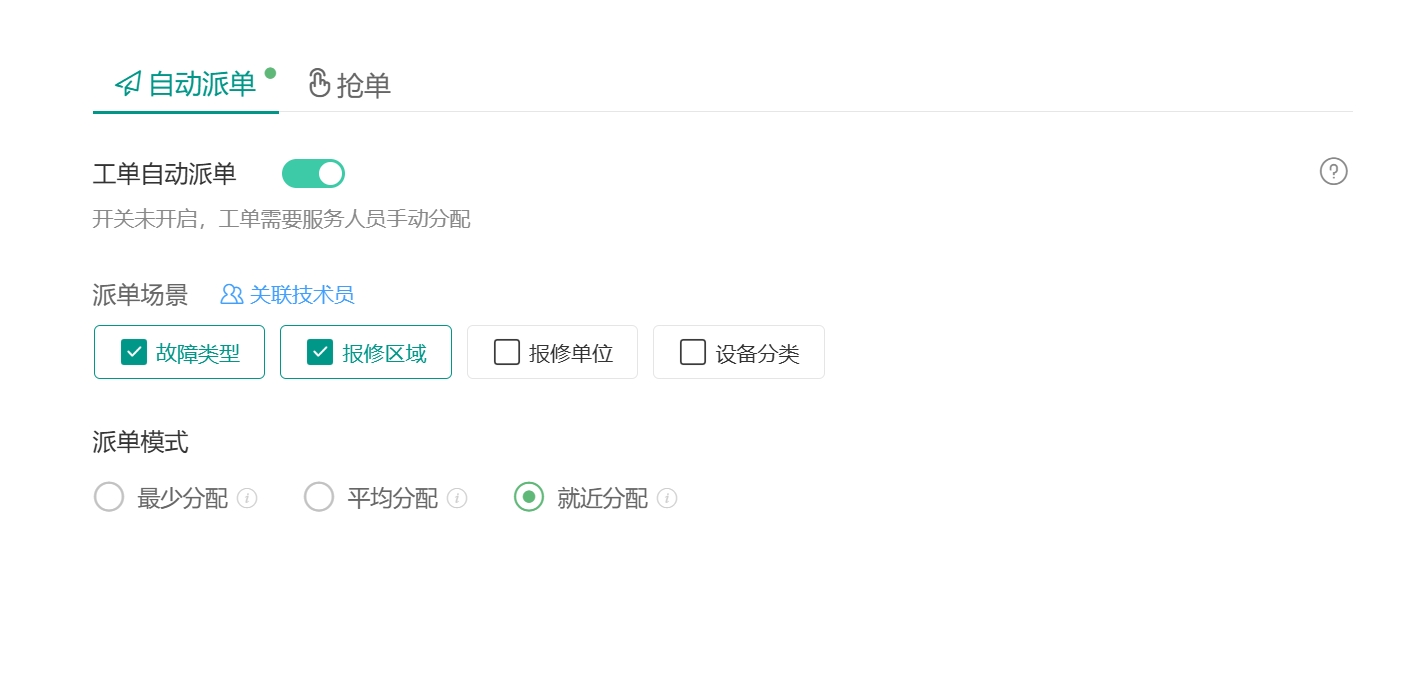Click the green dot badge on 自动派单 tab
This screenshot has height=673, width=1409.
point(270,73)
